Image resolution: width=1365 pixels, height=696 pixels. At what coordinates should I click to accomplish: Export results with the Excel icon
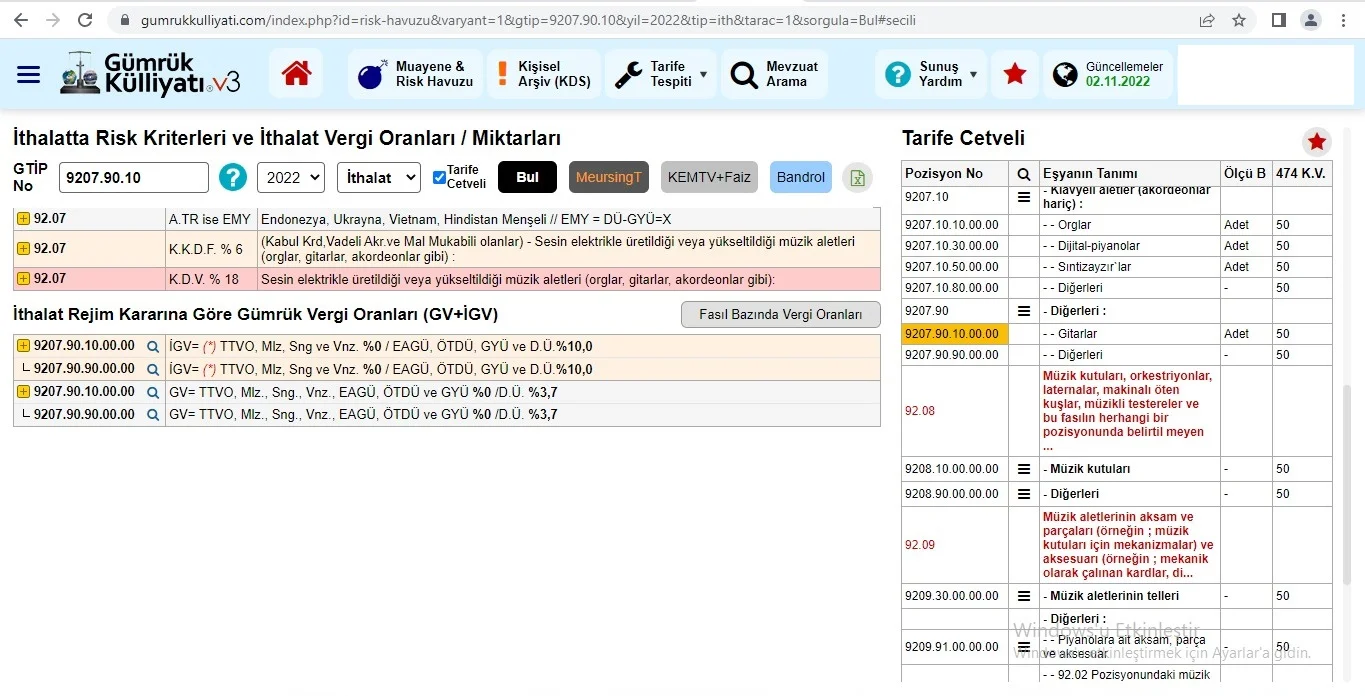(x=857, y=177)
